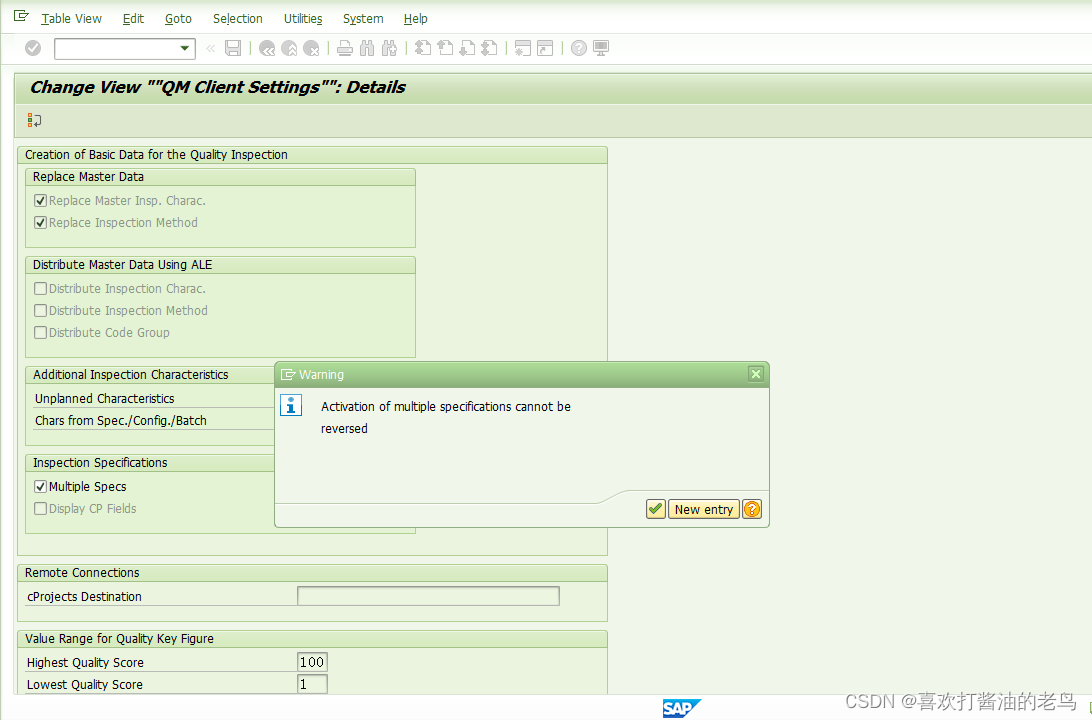1092x720 pixels.
Task: Click the Back navigation icon
Action: tap(267, 47)
